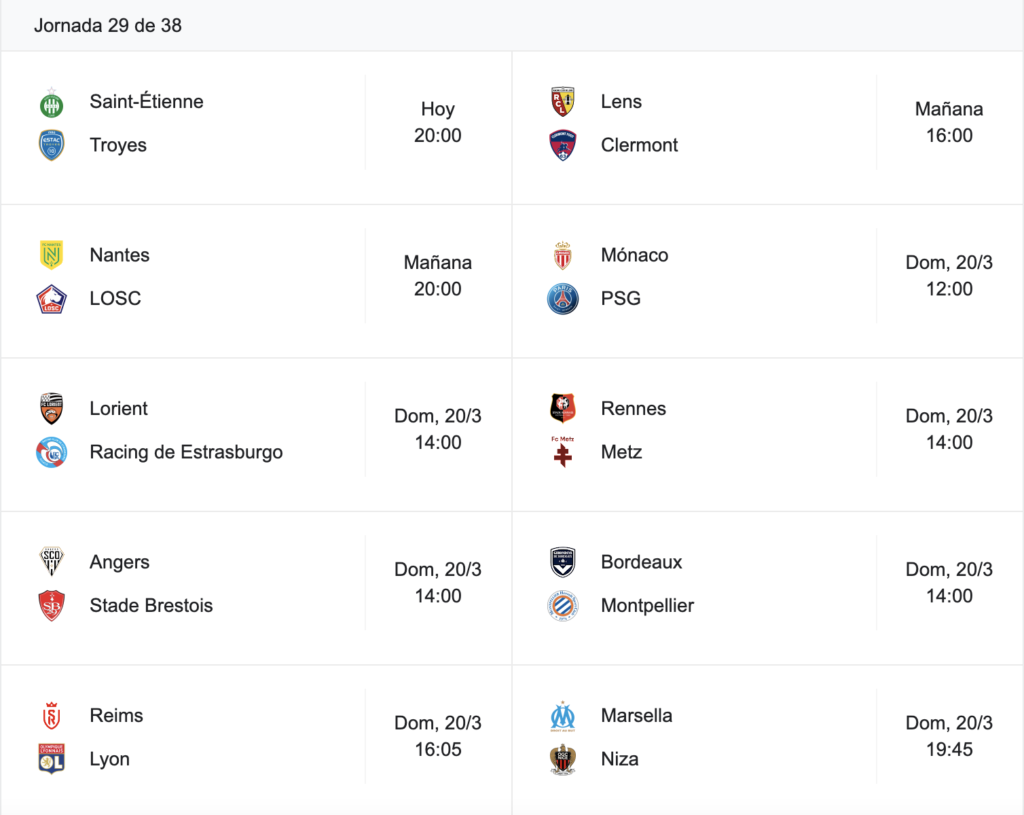The height and width of the screenshot is (815, 1024).
Task: Open Saint-Étienne vs Troyes match time Hoy 20:00
Action: 438,122
